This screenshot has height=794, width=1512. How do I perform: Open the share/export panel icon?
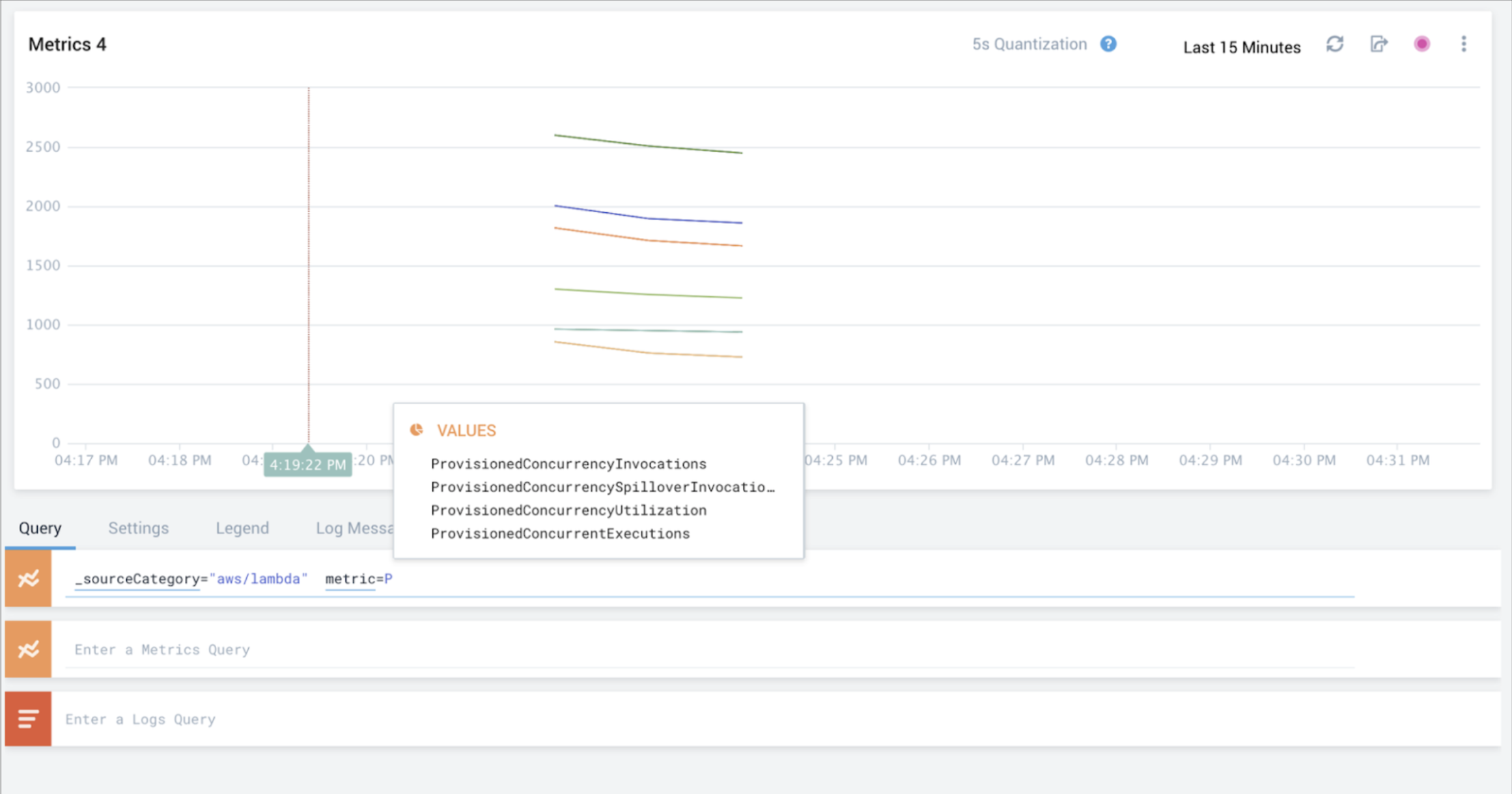[1379, 44]
